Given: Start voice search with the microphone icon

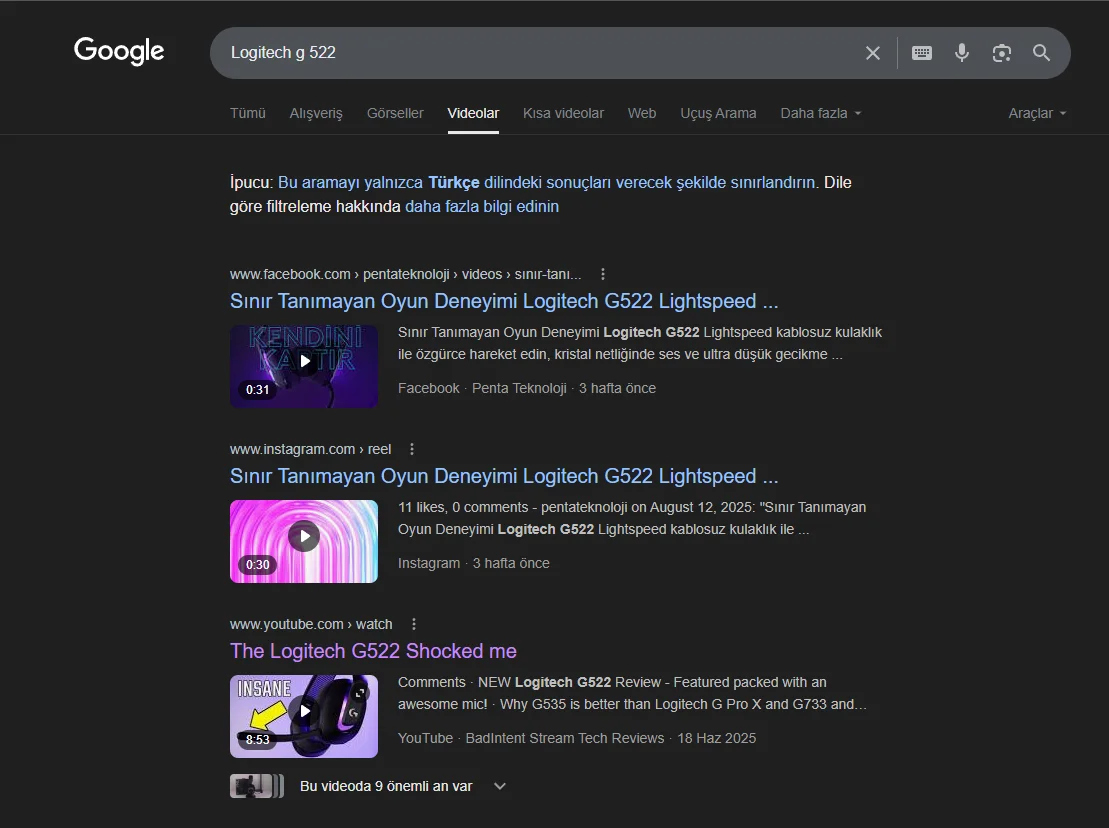Looking at the screenshot, I should pos(961,53).
